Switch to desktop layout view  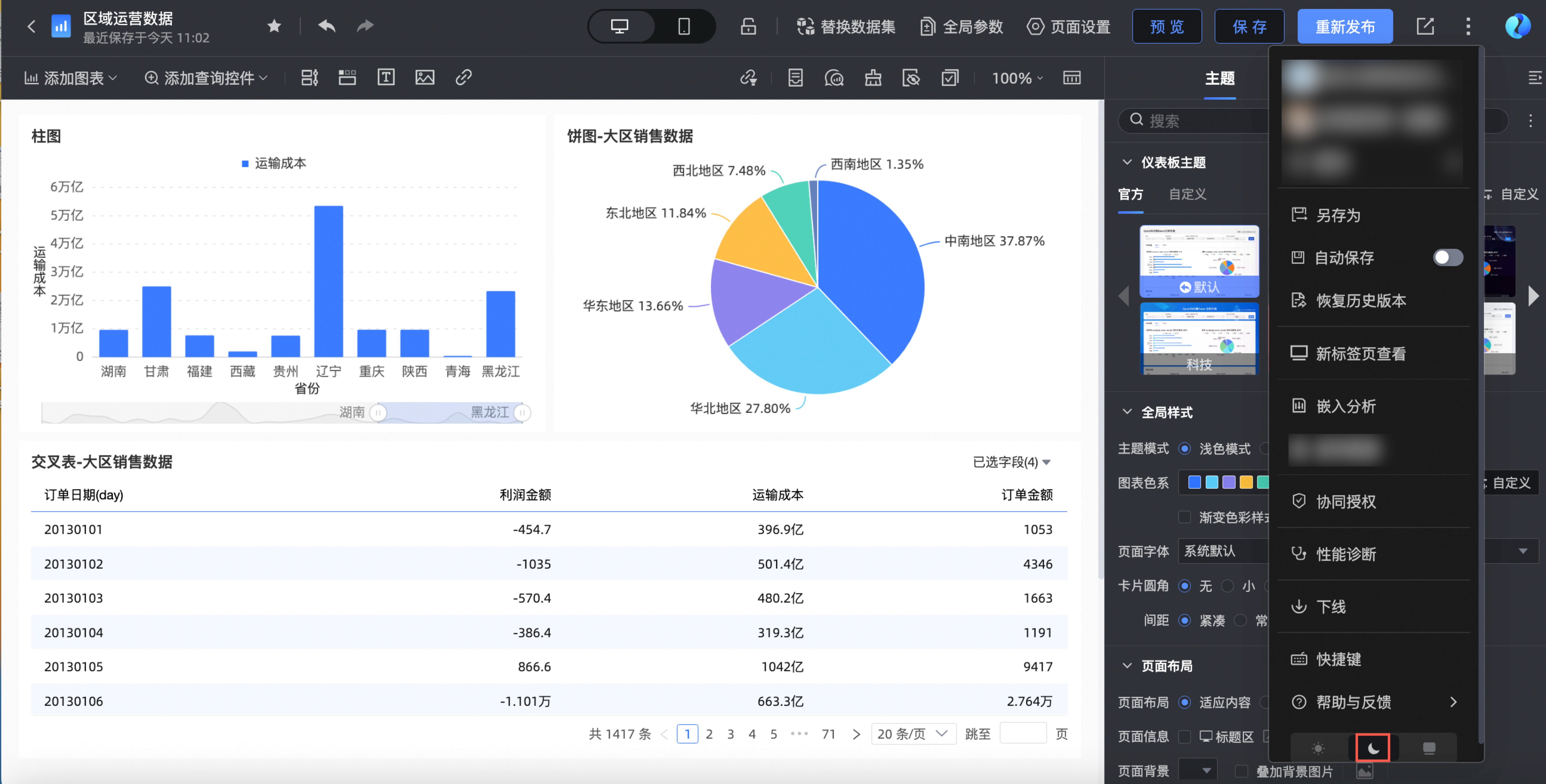(619, 26)
